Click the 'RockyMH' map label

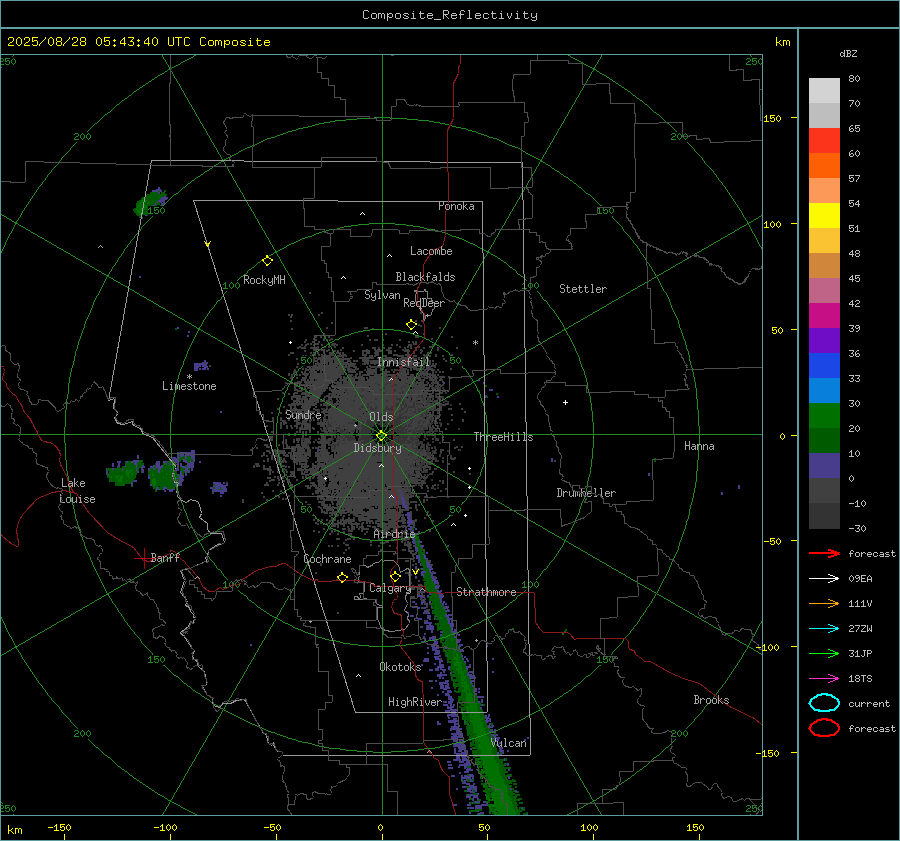tap(264, 280)
